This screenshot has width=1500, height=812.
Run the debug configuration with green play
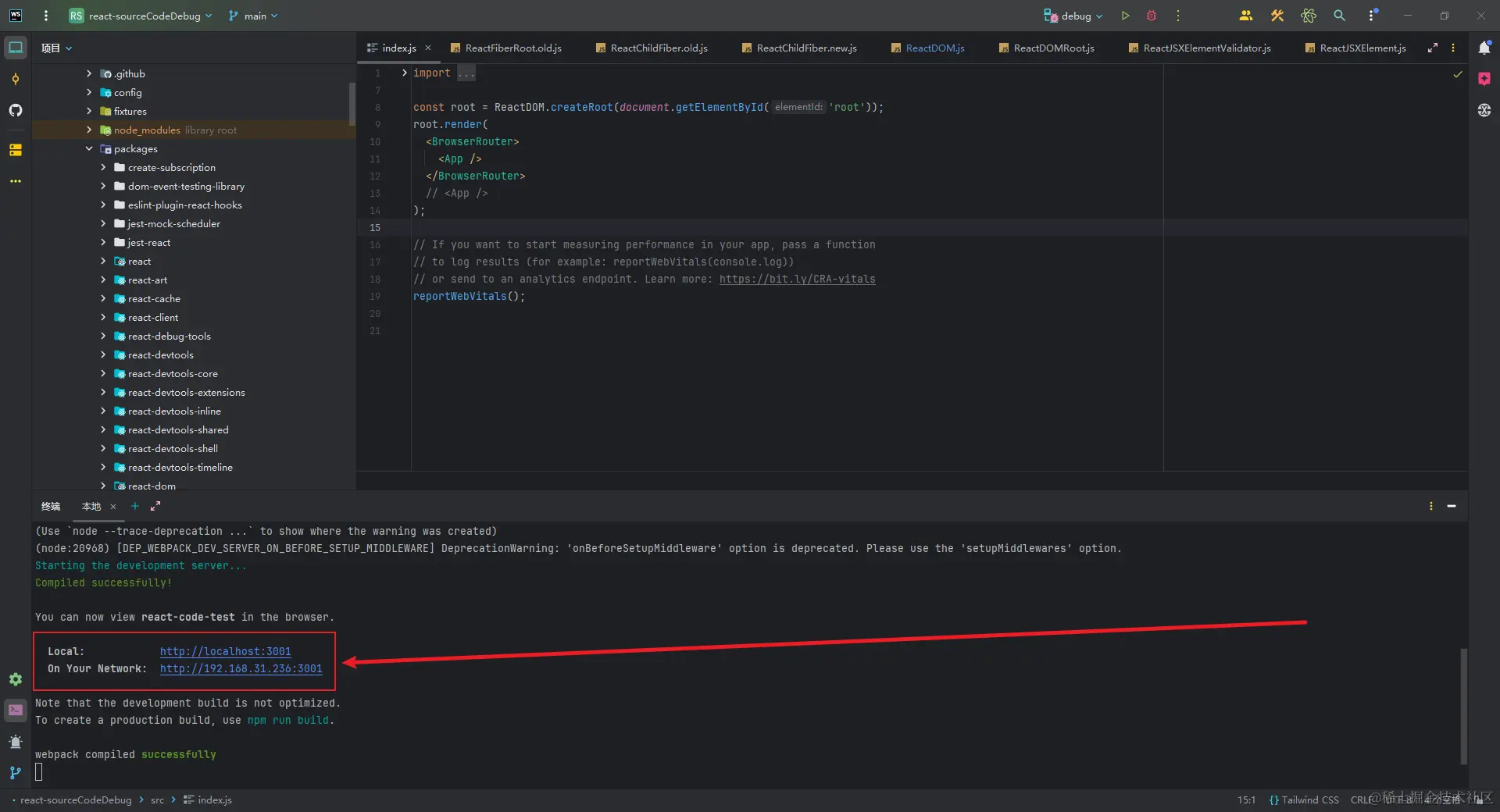click(x=1125, y=16)
